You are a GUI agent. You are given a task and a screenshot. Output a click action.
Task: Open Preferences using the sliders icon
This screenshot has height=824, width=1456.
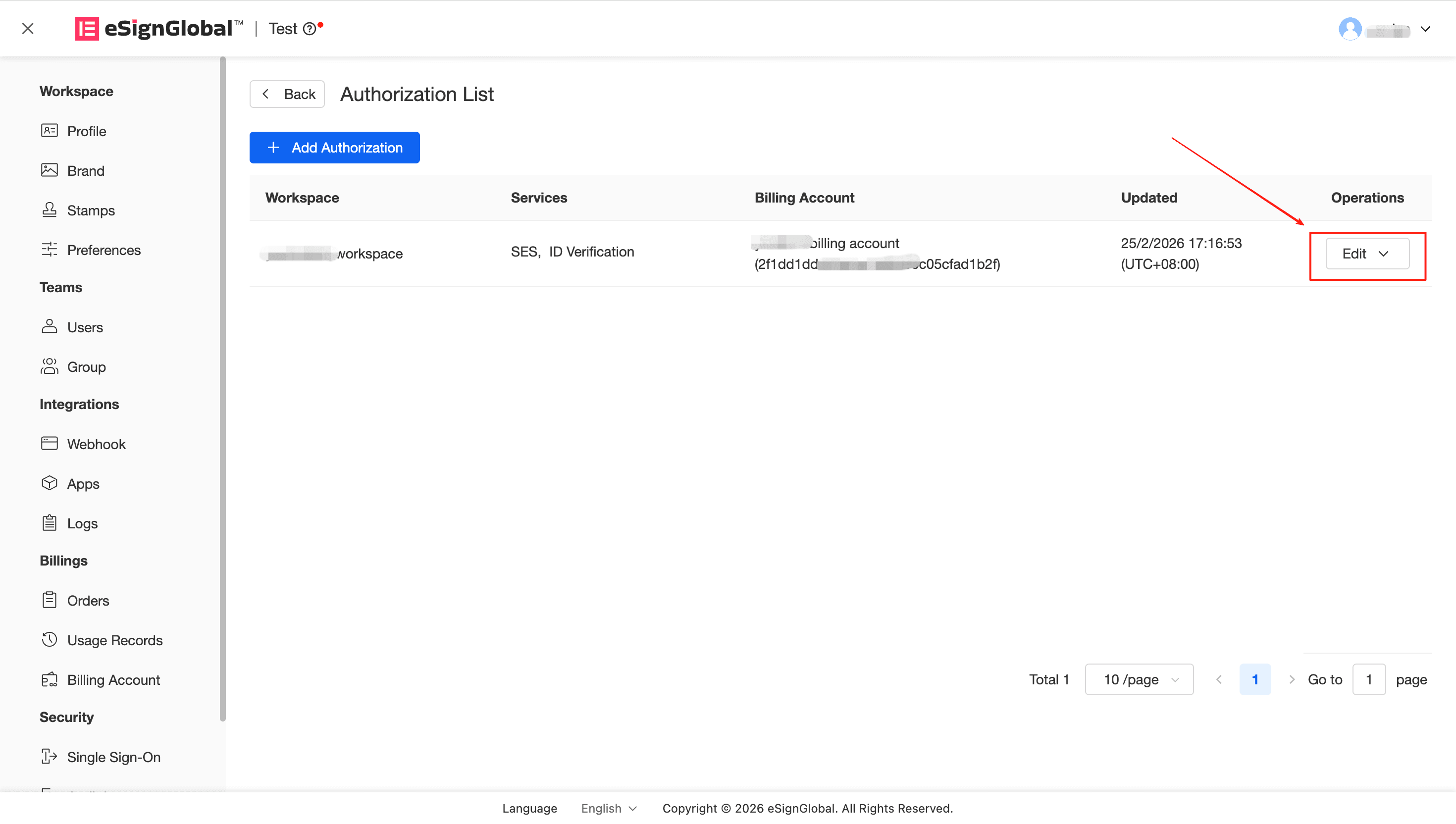(49, 250)
